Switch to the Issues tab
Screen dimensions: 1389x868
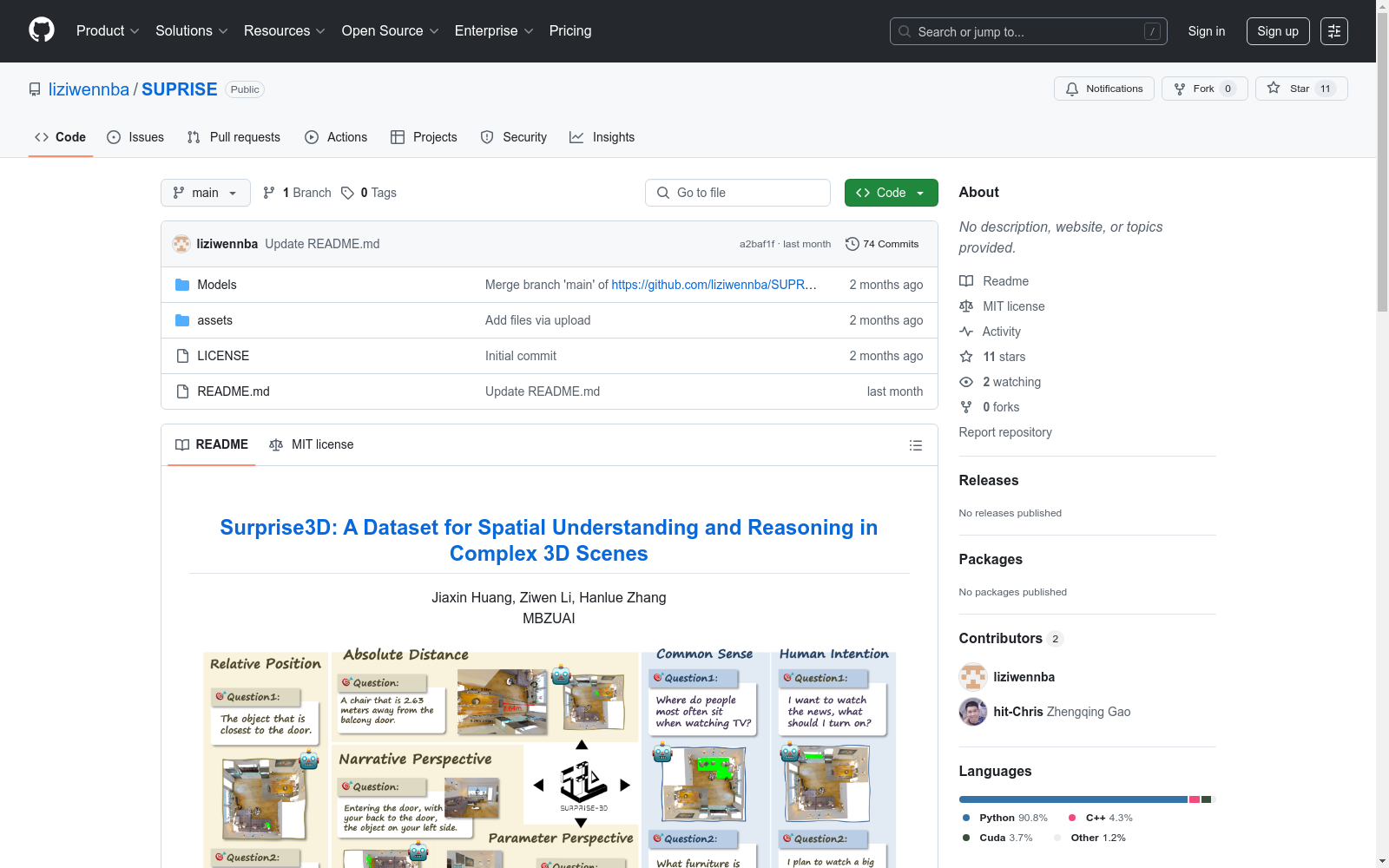click(135, 137)
